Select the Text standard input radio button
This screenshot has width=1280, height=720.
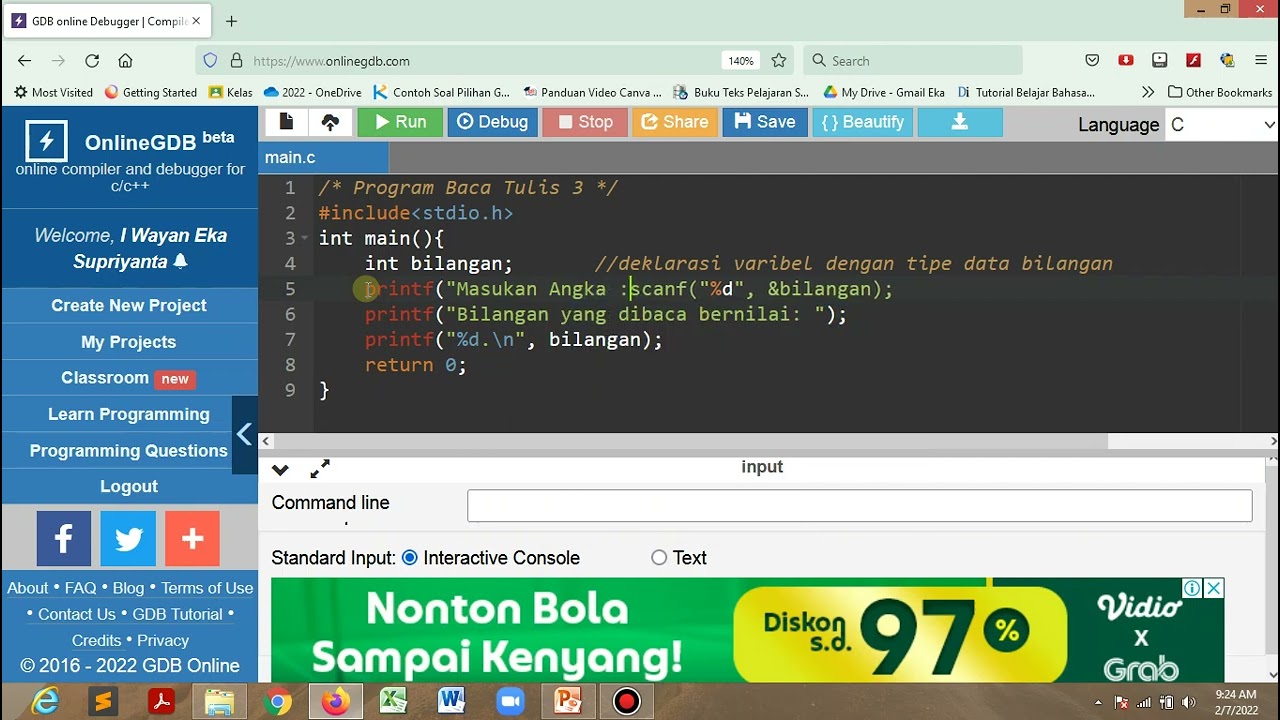(x=659, y=558)
